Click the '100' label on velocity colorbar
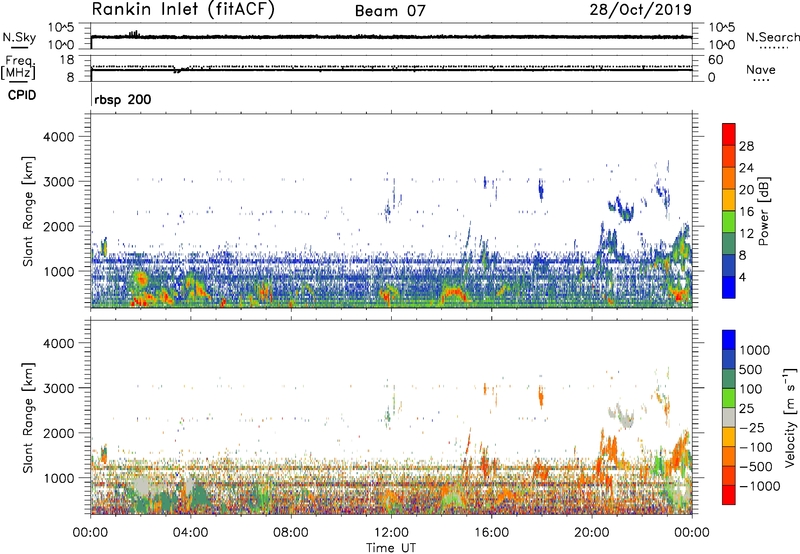Screen dimensions: 800x554 [751, 389]
